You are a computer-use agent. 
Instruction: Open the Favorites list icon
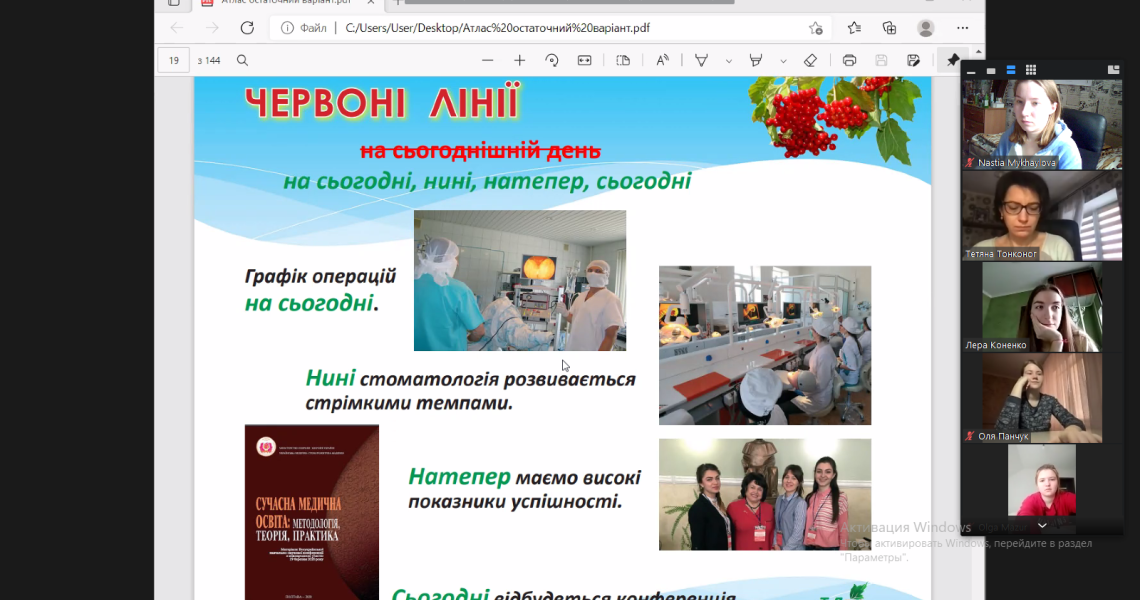(x=854, y=28)
